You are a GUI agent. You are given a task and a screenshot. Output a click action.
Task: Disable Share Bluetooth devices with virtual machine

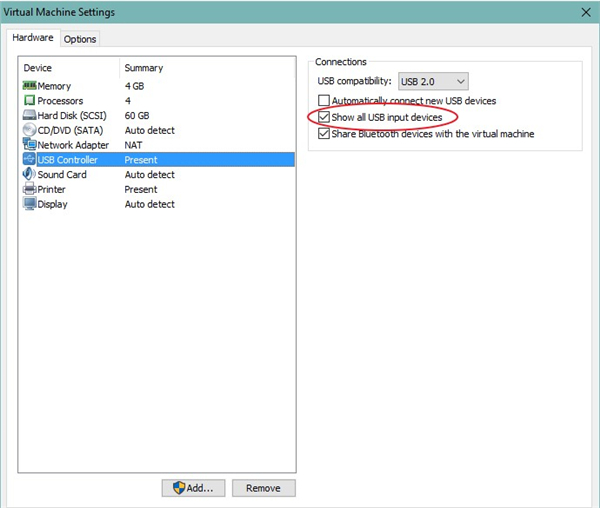pyautogui.click(x=324, y=134)
